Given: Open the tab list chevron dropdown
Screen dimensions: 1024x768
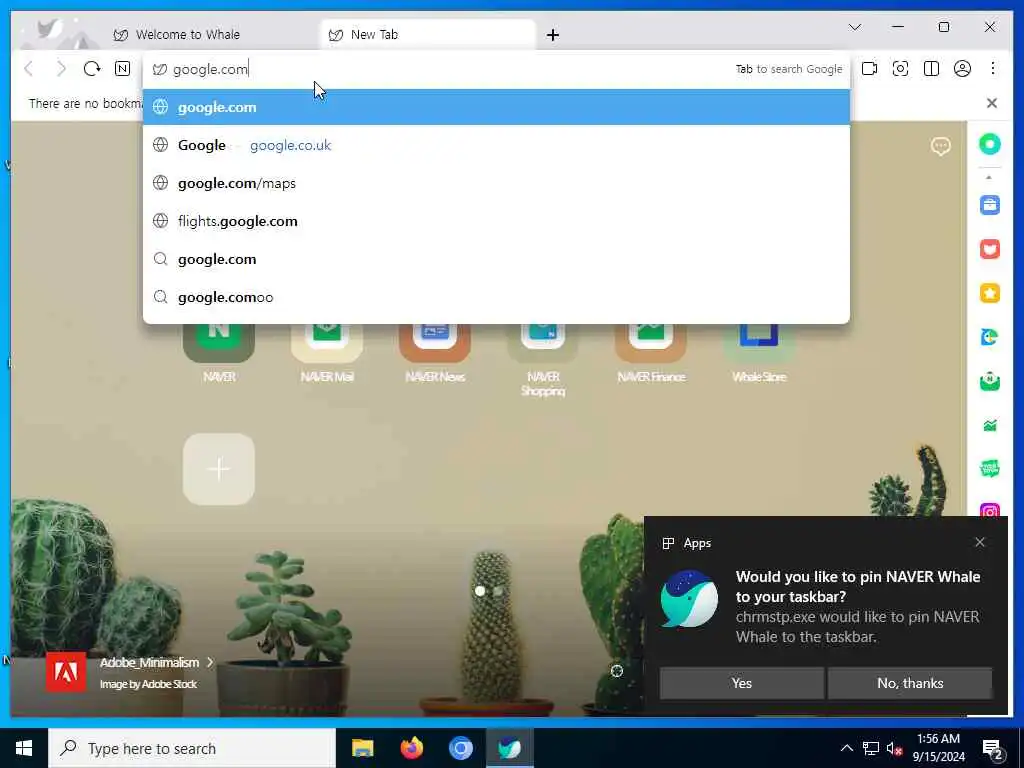Looking at the screenshot, I should [855, 27].
